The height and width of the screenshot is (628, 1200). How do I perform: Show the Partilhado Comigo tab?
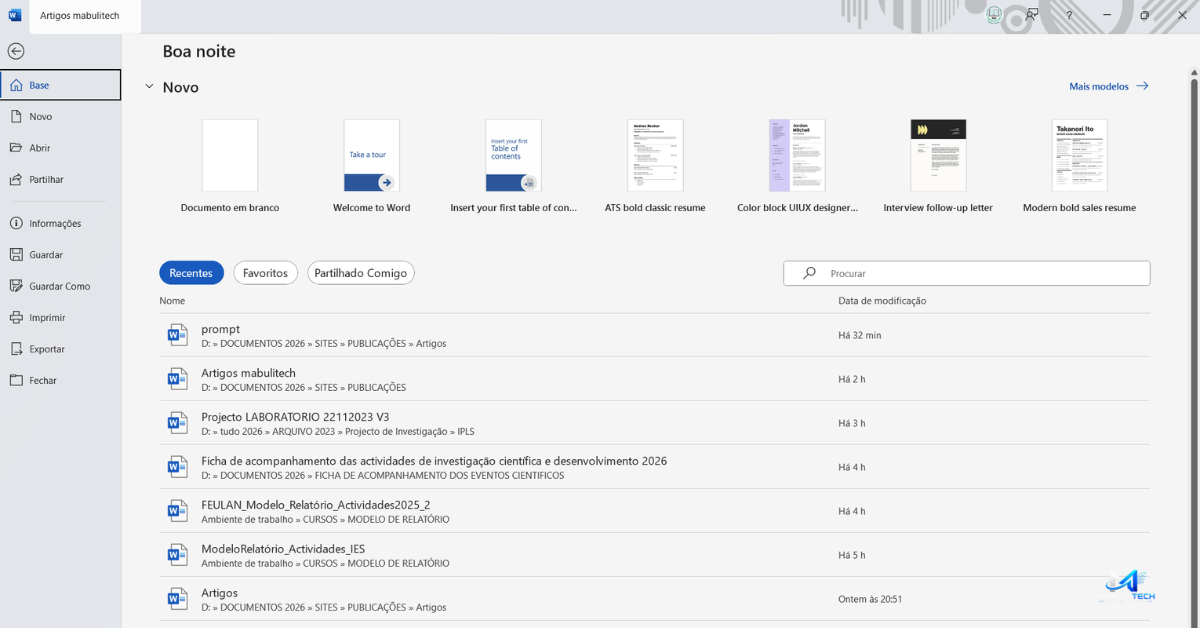pos(361,273)
